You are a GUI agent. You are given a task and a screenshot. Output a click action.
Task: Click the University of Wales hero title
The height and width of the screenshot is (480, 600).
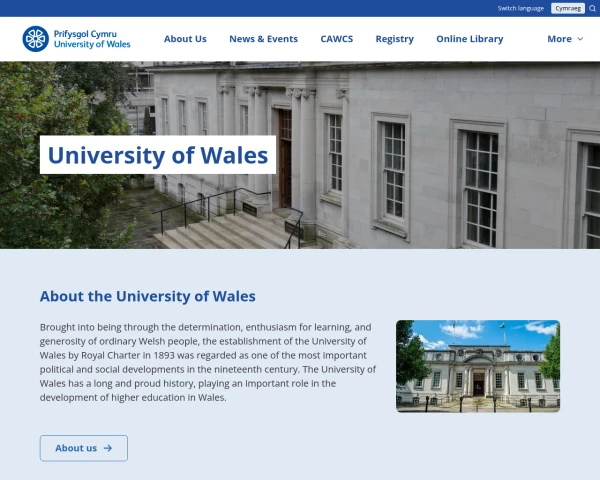[x=158, y=155]
